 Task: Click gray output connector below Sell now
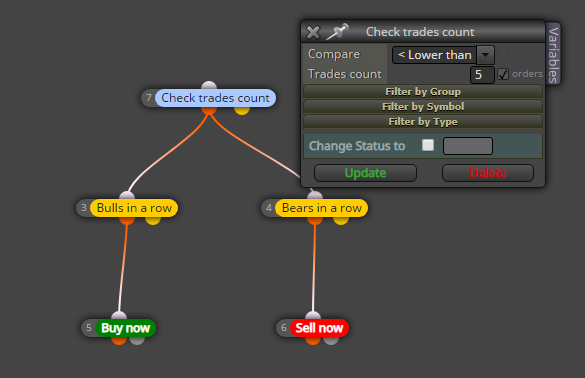click(x=331, y=340)
